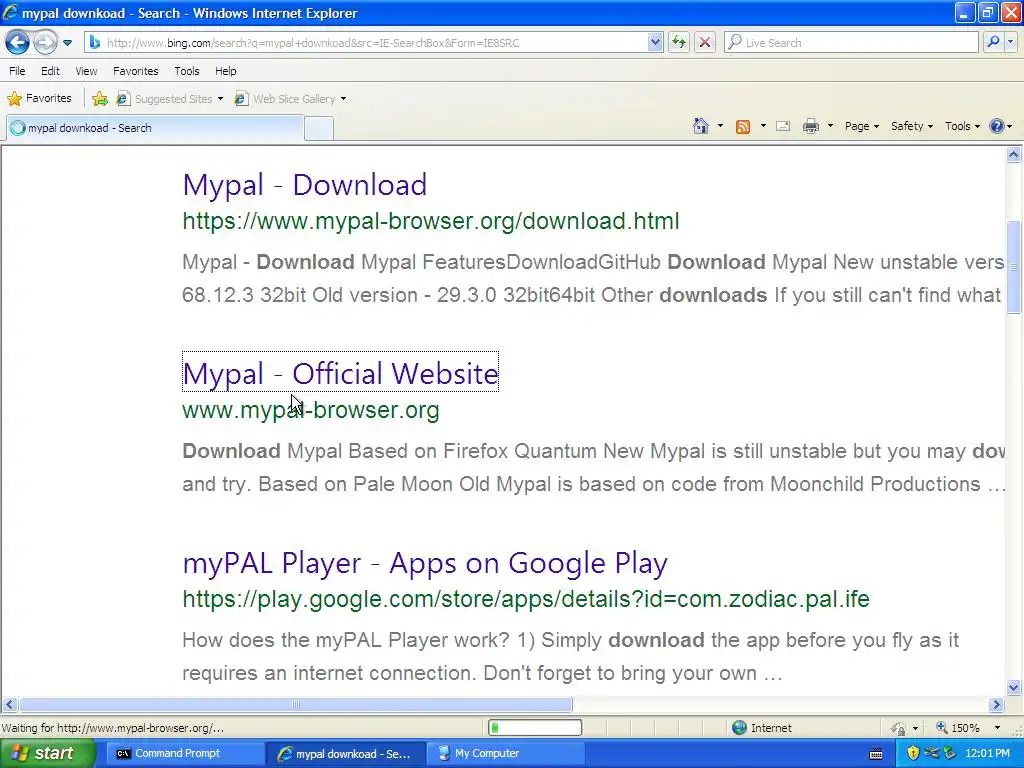Click the page loading progress bar
The height and width of the screenshot is (768, 1024).
click(x=535, y=728)
